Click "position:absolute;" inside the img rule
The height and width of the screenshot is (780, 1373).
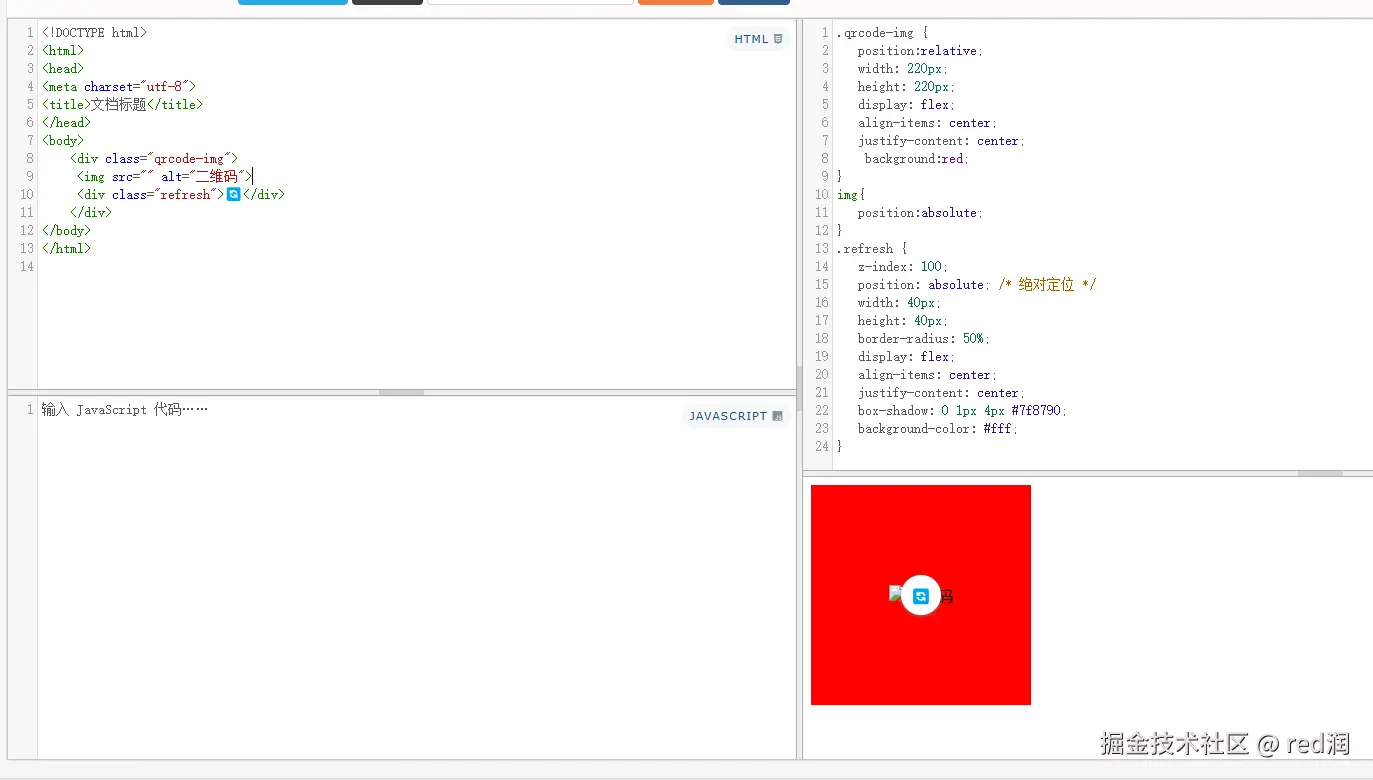920,212
